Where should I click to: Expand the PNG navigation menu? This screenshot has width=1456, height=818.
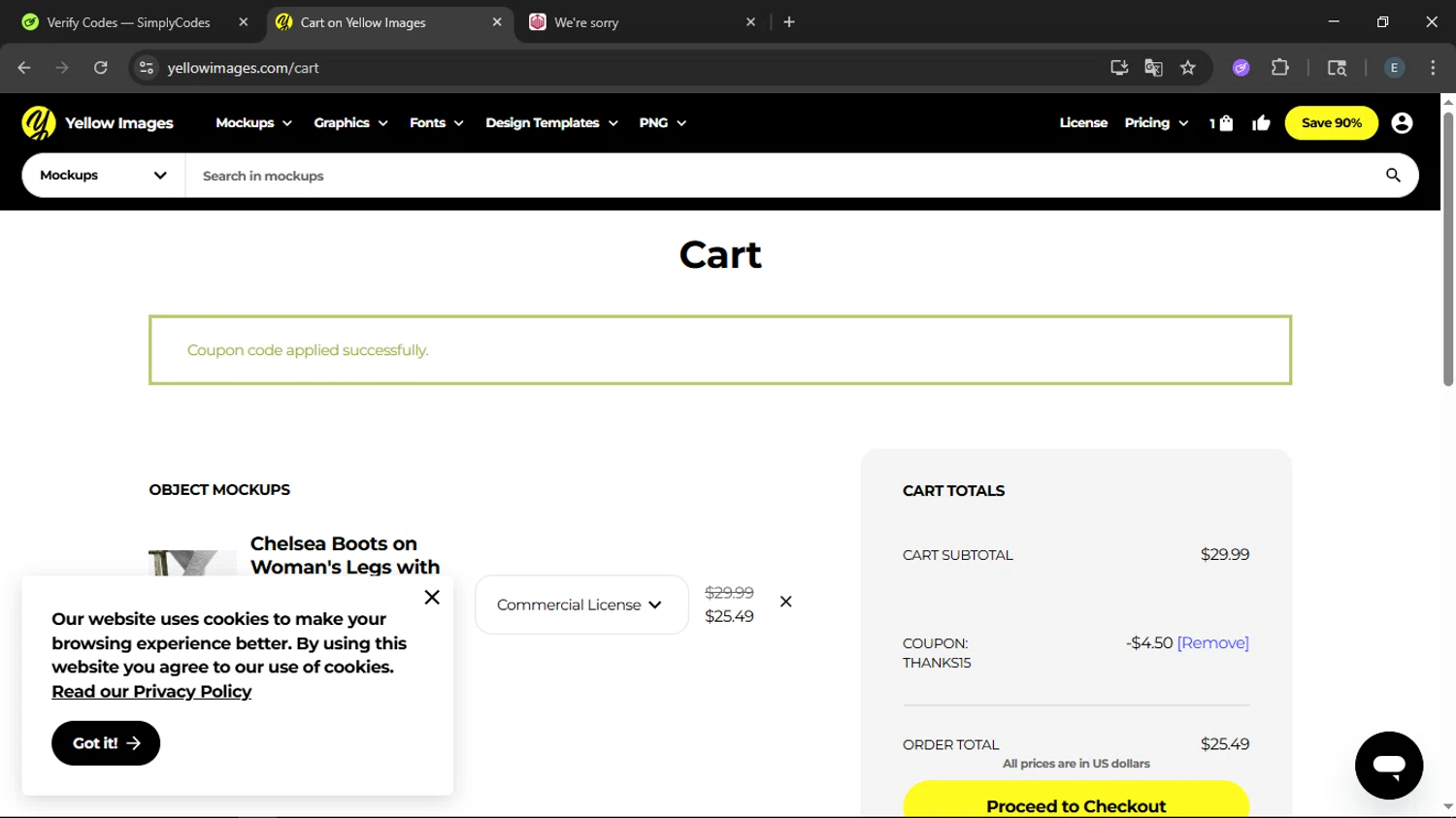[663, 123]
